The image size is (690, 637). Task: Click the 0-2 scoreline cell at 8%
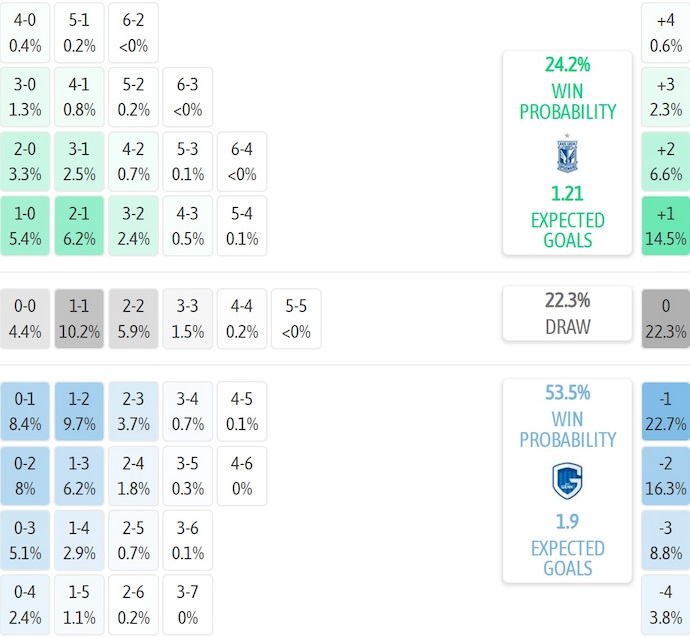[25, 476]
